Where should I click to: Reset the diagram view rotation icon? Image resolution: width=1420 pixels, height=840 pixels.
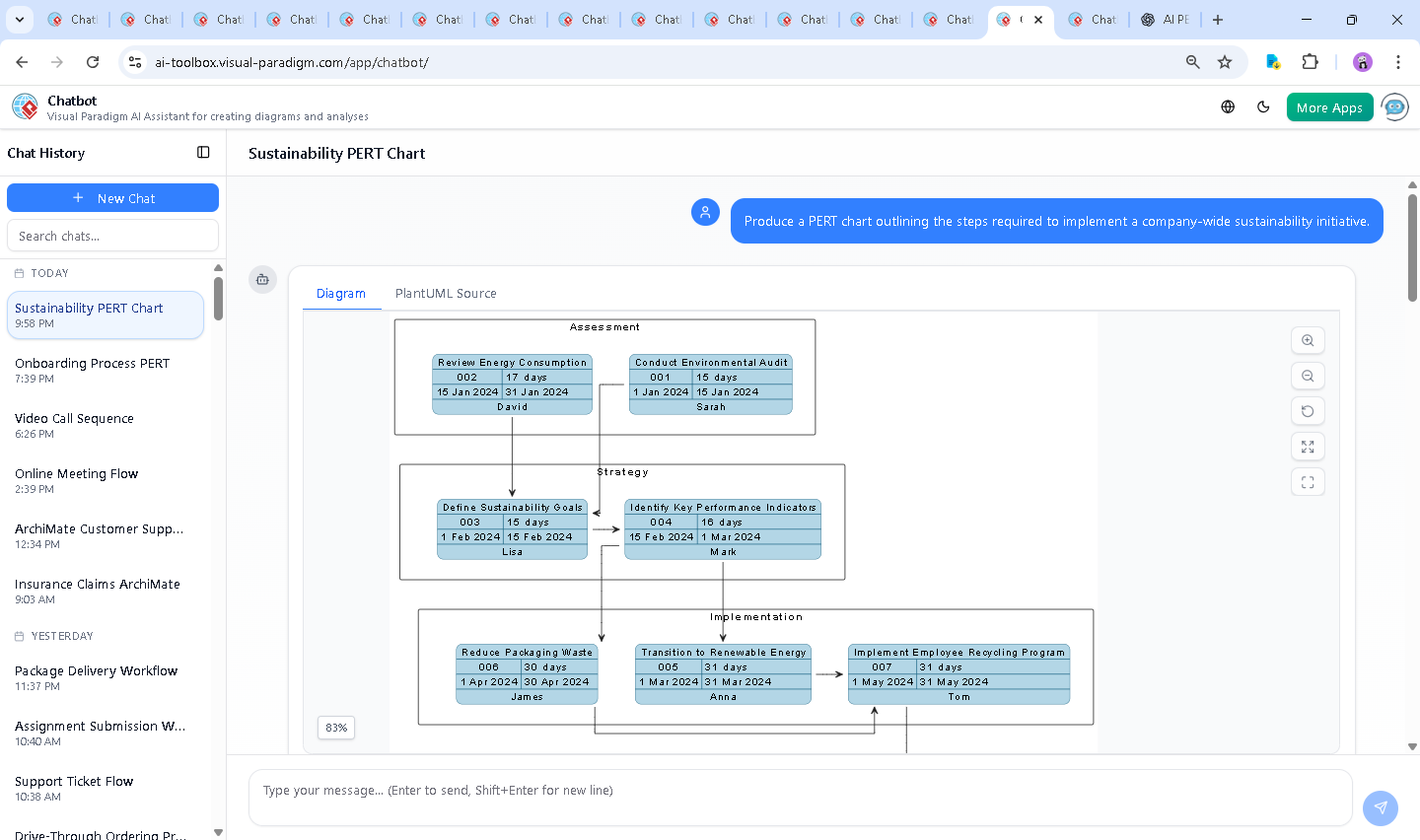(1308, 411)
